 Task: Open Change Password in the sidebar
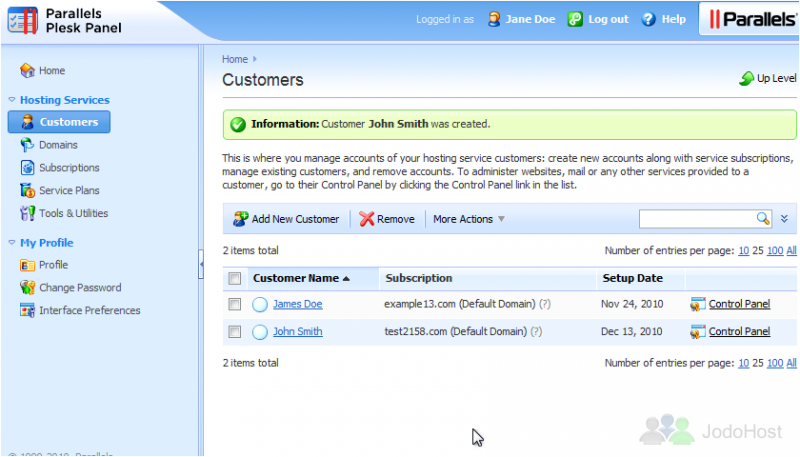coord(80,288)
